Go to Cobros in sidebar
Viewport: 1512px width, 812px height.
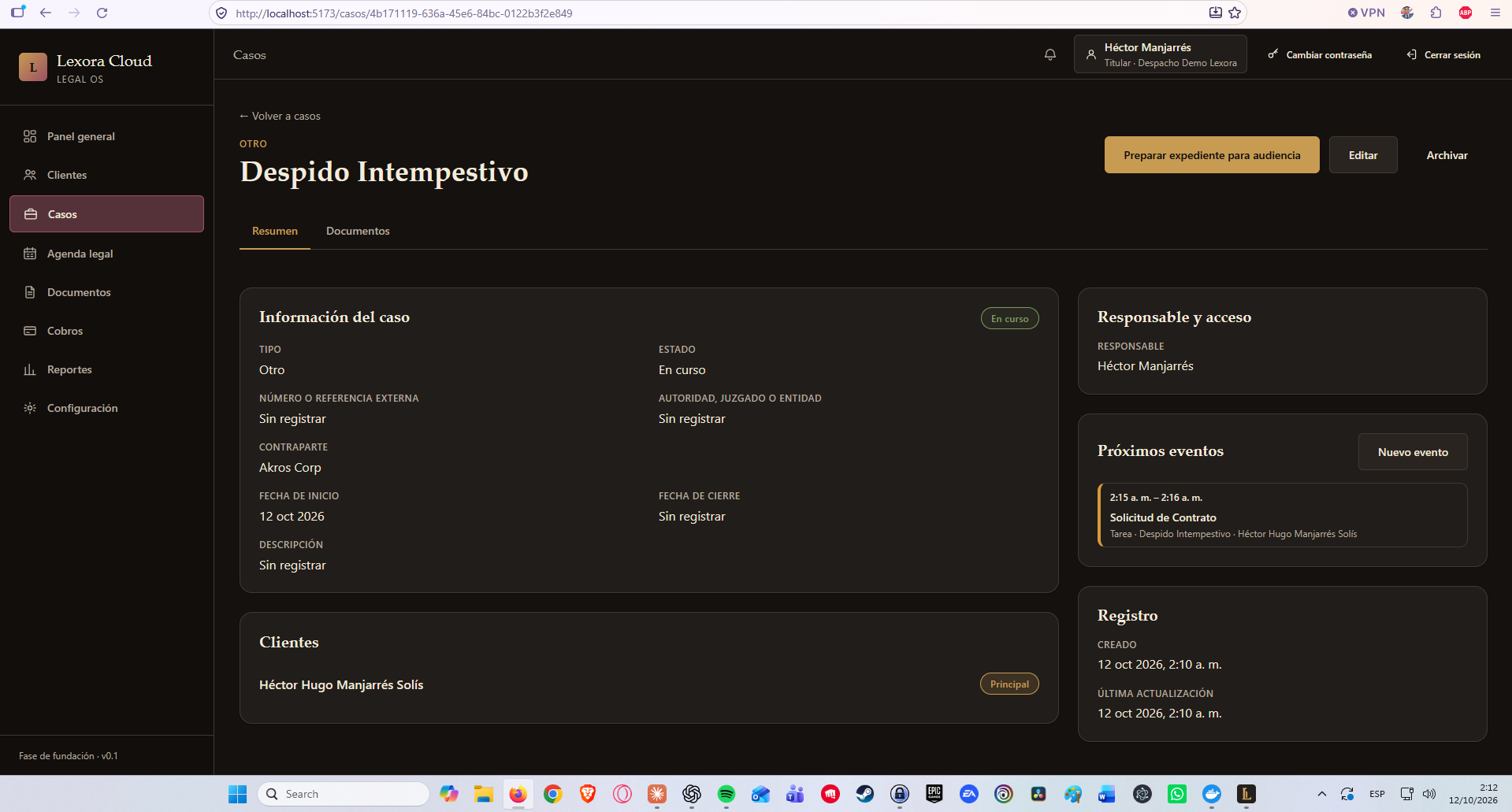[x=106, y=331]
